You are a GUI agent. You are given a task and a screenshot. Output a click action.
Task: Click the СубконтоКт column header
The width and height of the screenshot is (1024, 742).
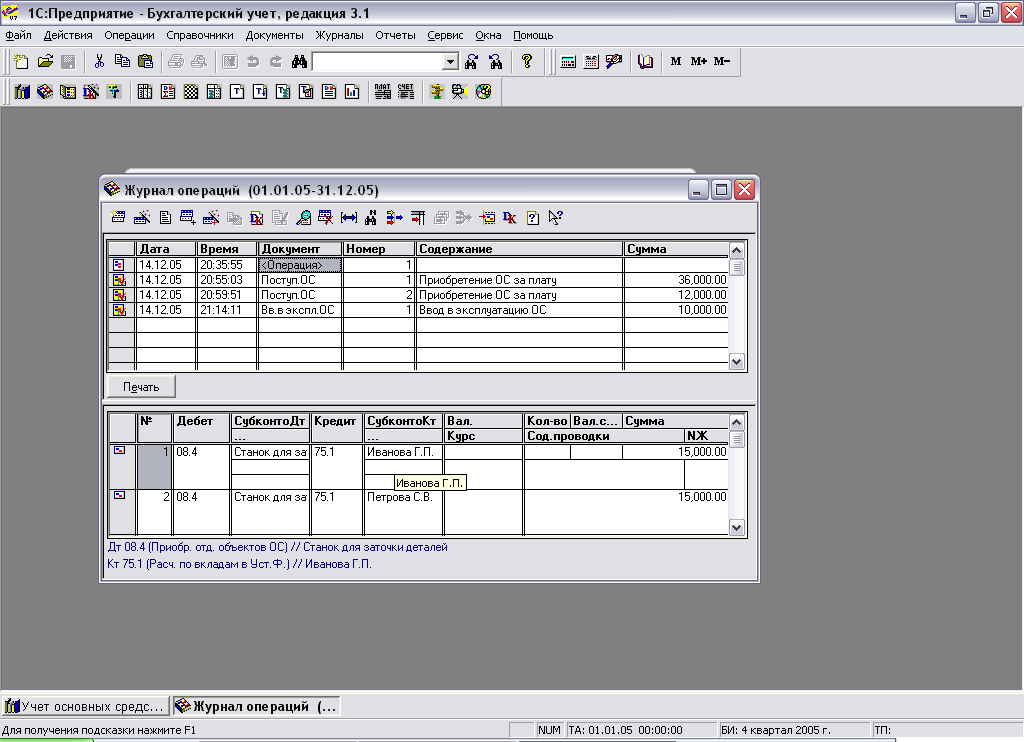coord(403,421)
